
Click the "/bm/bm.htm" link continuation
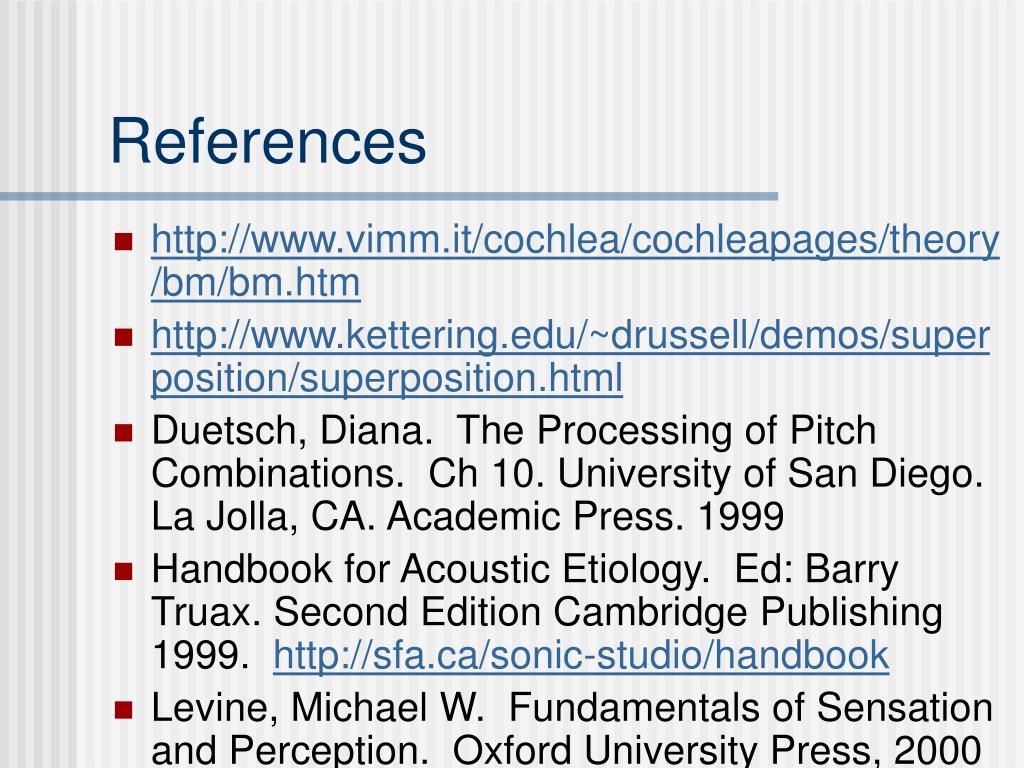click(255, 283)
